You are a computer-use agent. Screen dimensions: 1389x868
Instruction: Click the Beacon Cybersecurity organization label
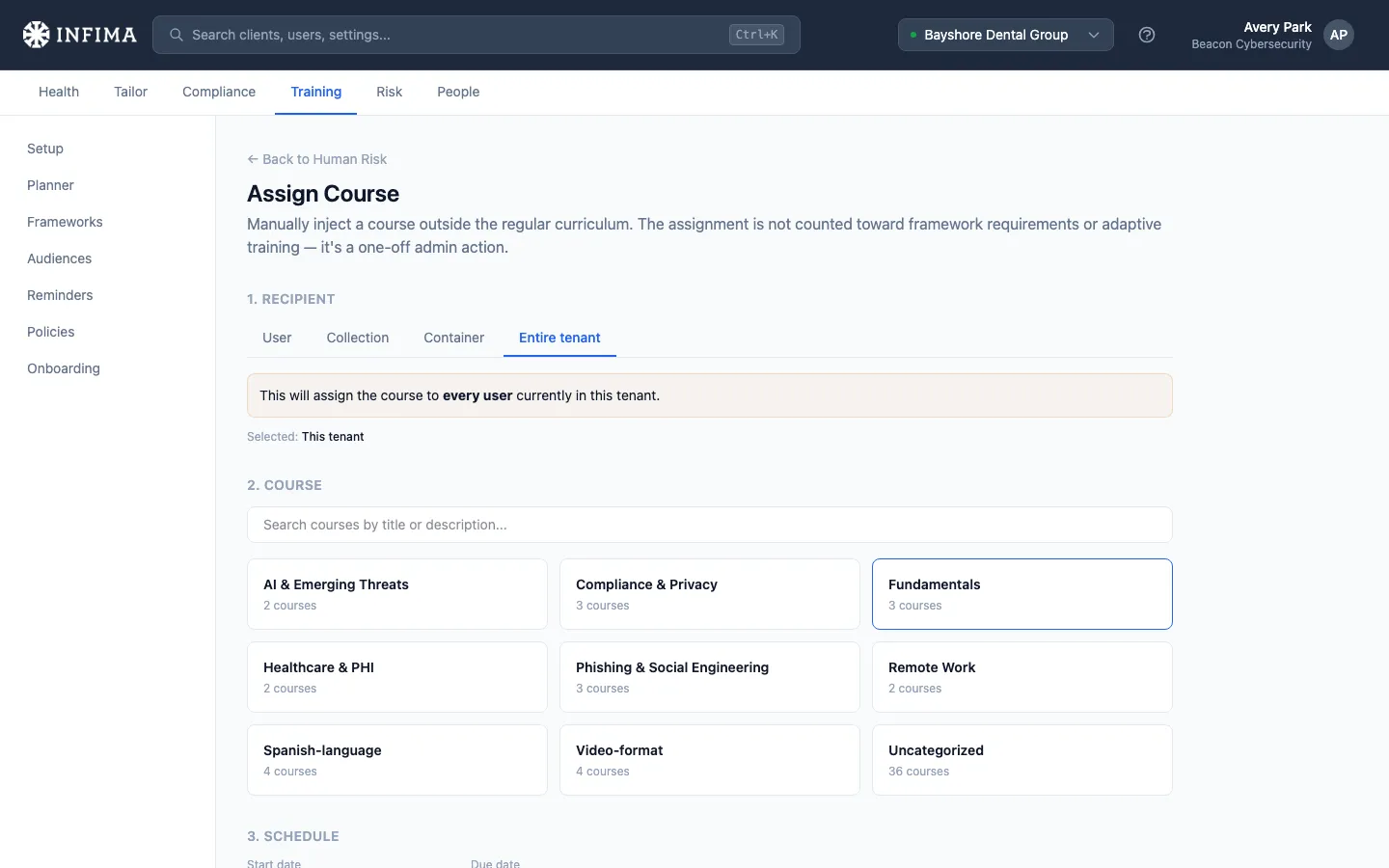pos(1251,44)
